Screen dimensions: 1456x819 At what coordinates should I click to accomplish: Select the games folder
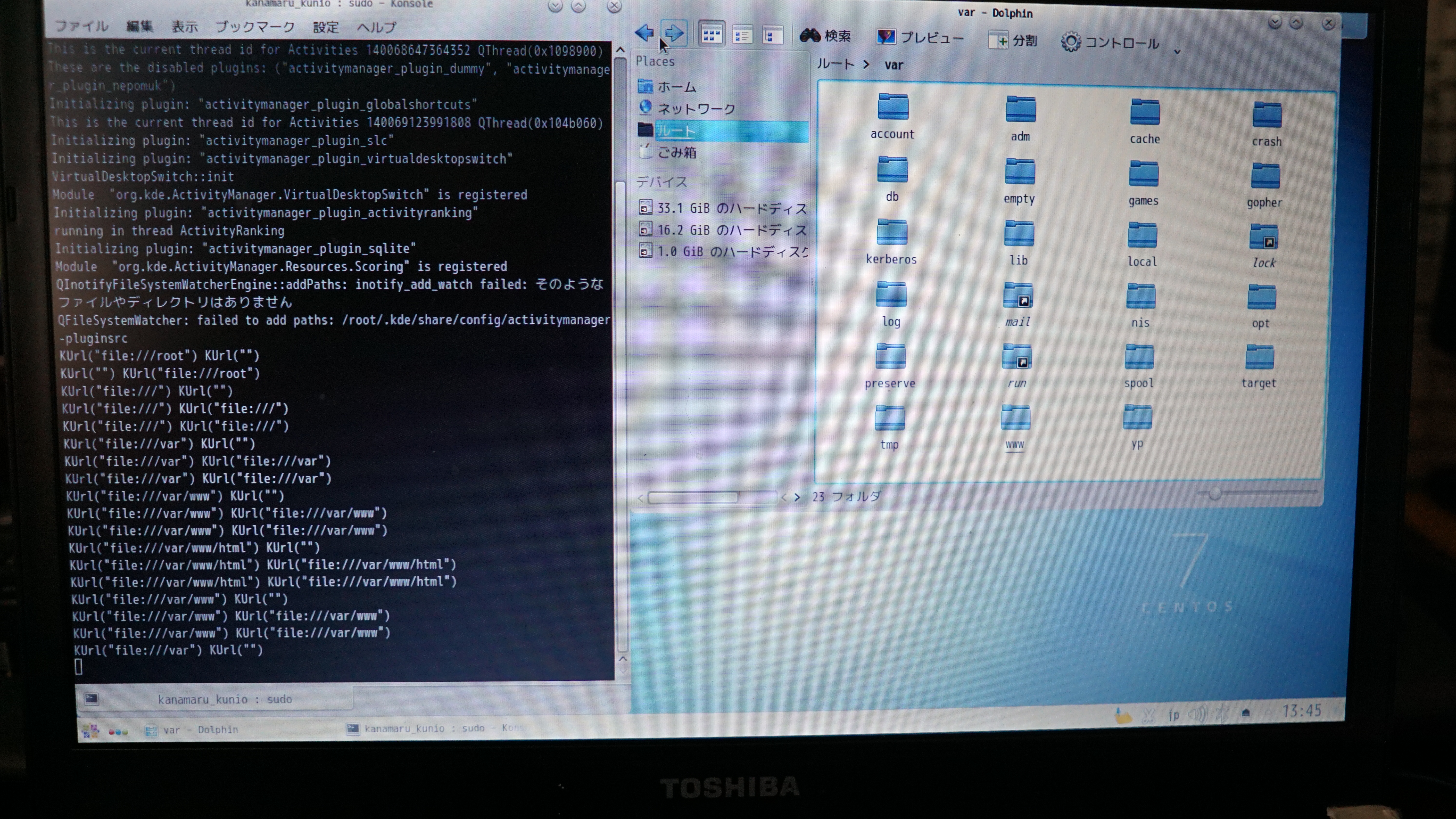point(1143,183)
